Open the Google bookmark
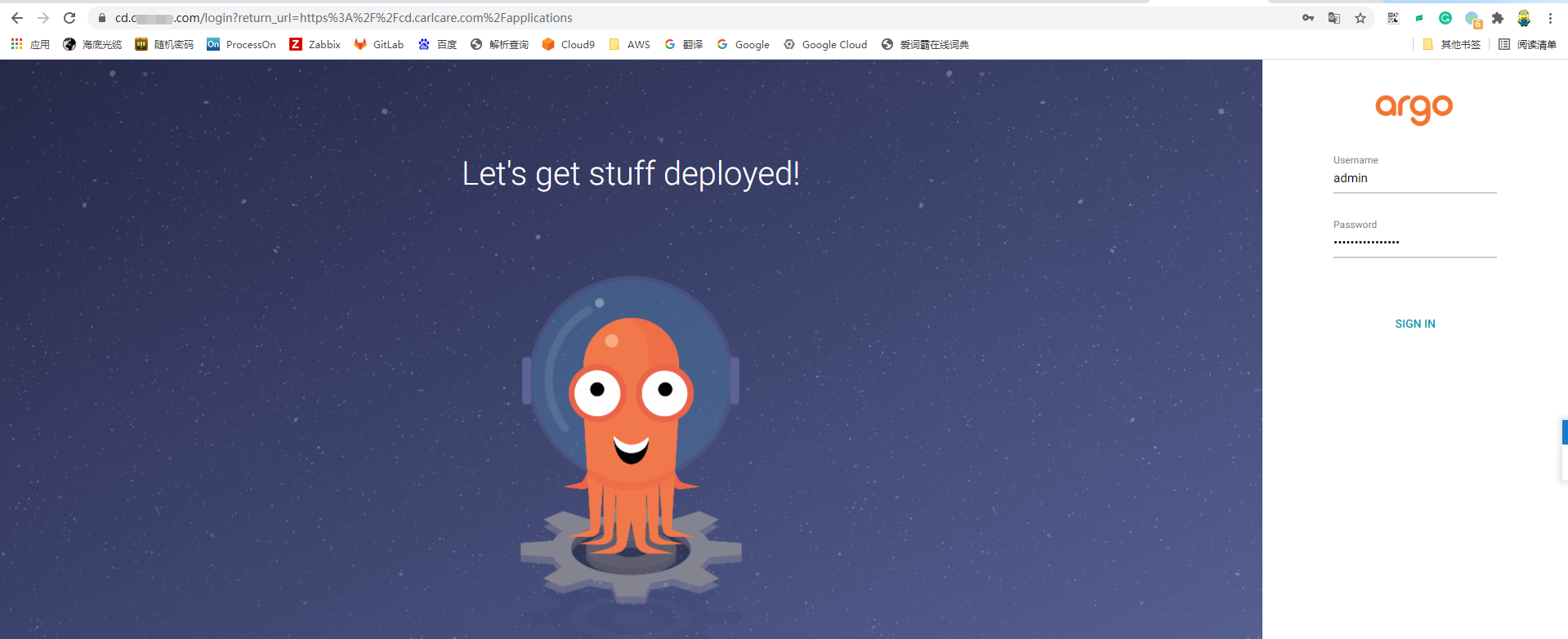Viewport: 1568px width, 639px height. pyautogui.click(x=743, y=44)
